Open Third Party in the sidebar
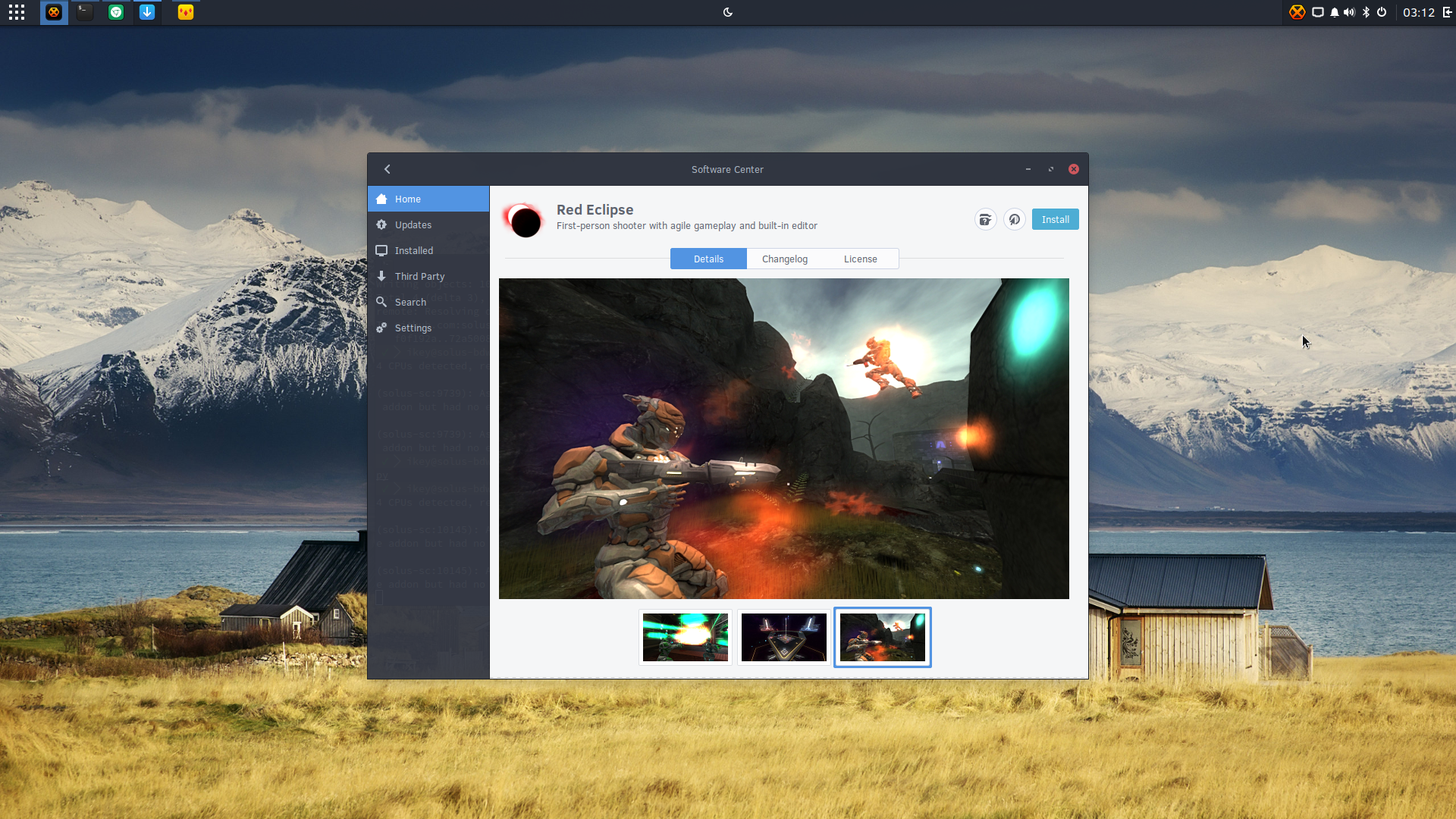1456x819 pixels. point(428,276)
